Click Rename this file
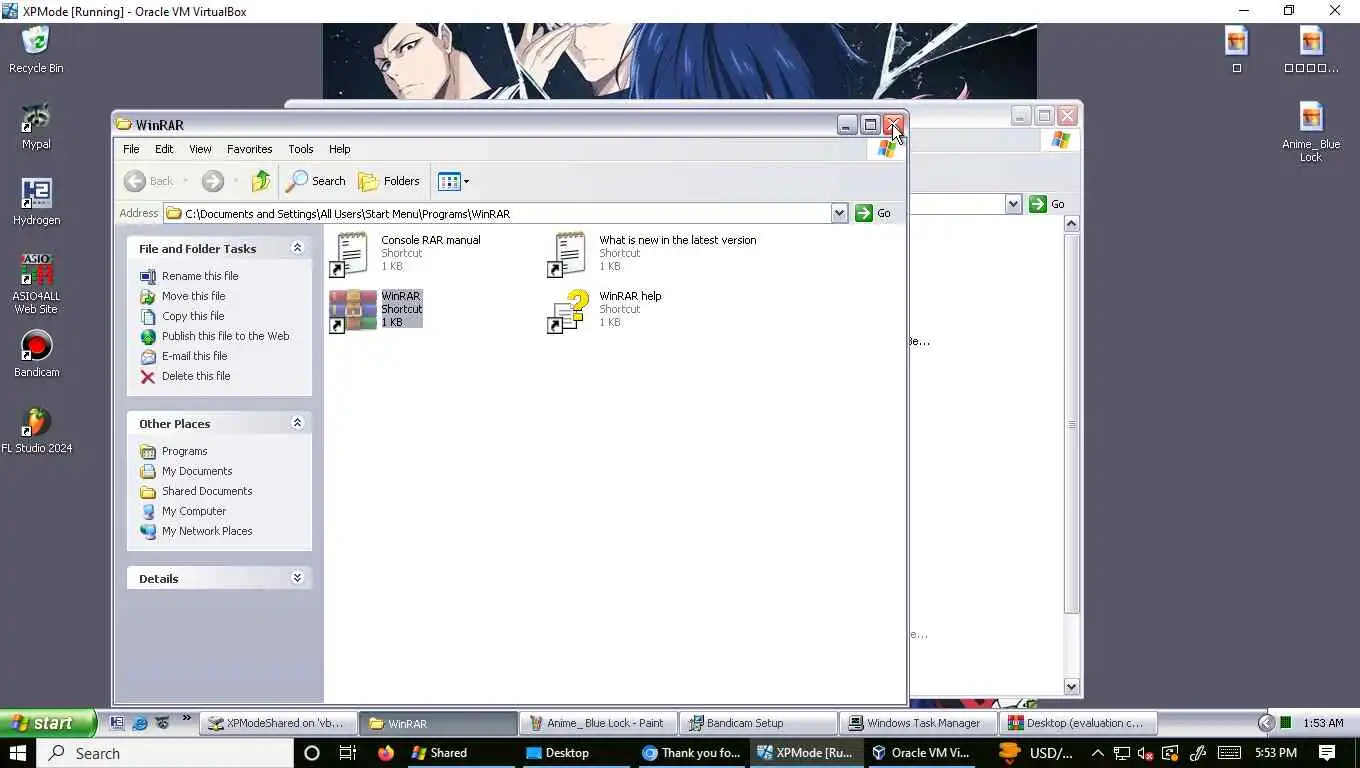Screen dimensions: 1360x768 200,276
